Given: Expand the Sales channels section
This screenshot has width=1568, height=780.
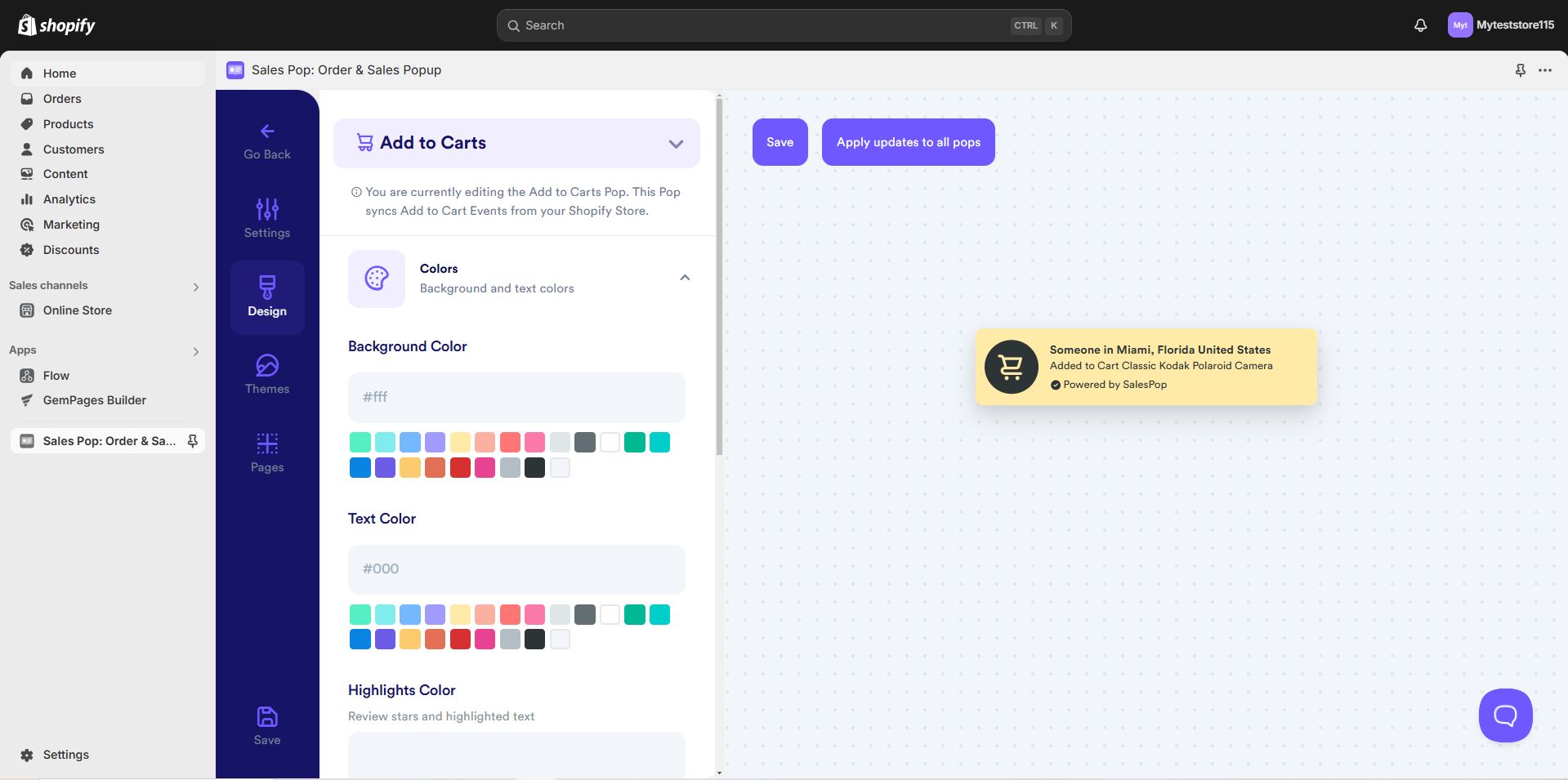Looking at the screenshot, I should coord(196,287).
